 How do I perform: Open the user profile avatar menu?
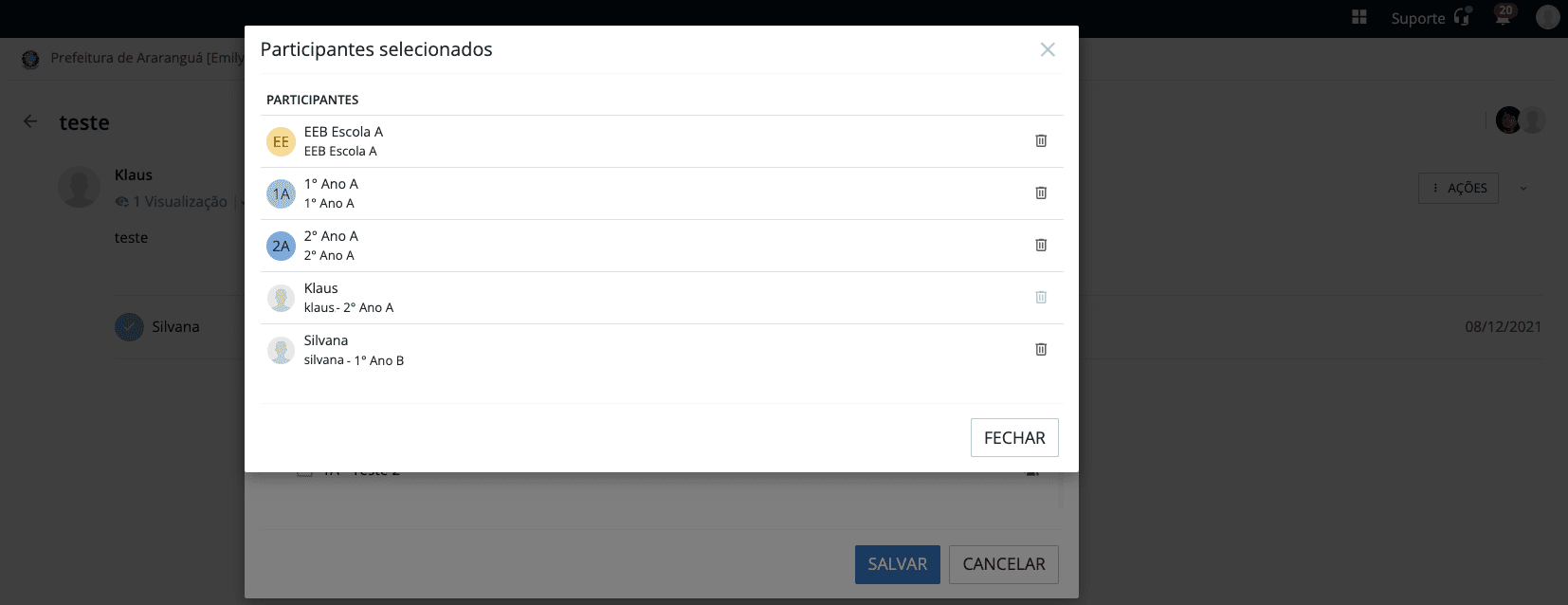tap(1547, 17)
